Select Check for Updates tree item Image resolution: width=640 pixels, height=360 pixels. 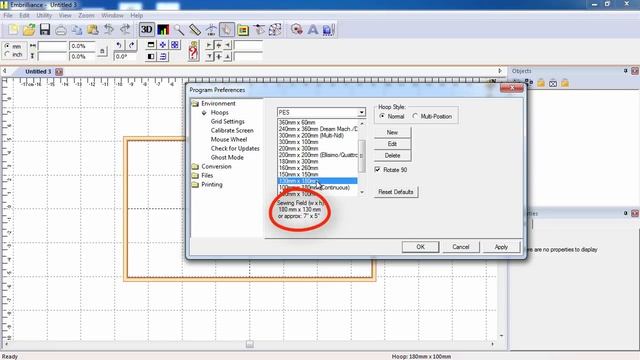(x=235, y=149)
